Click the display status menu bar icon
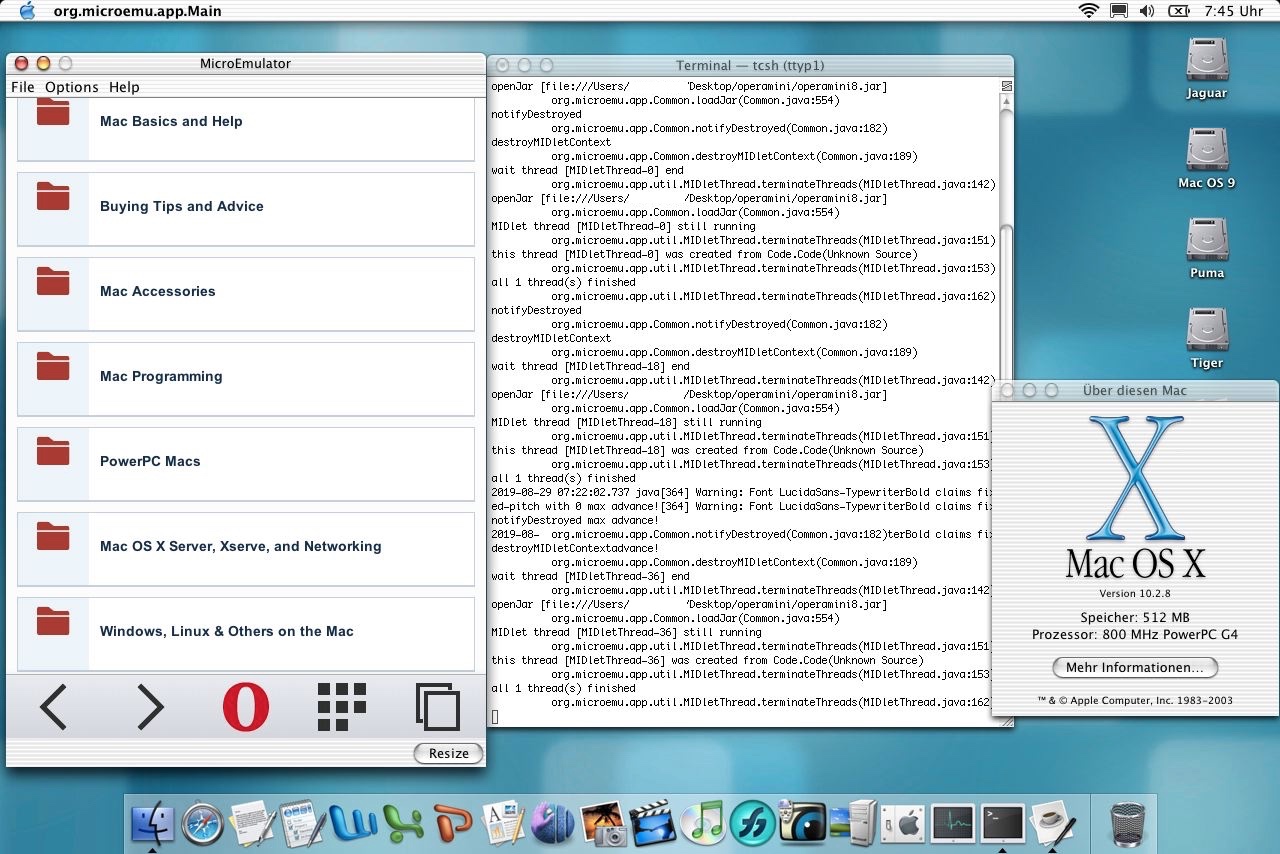The image size is (1280, 854). tap(1119, 11)
